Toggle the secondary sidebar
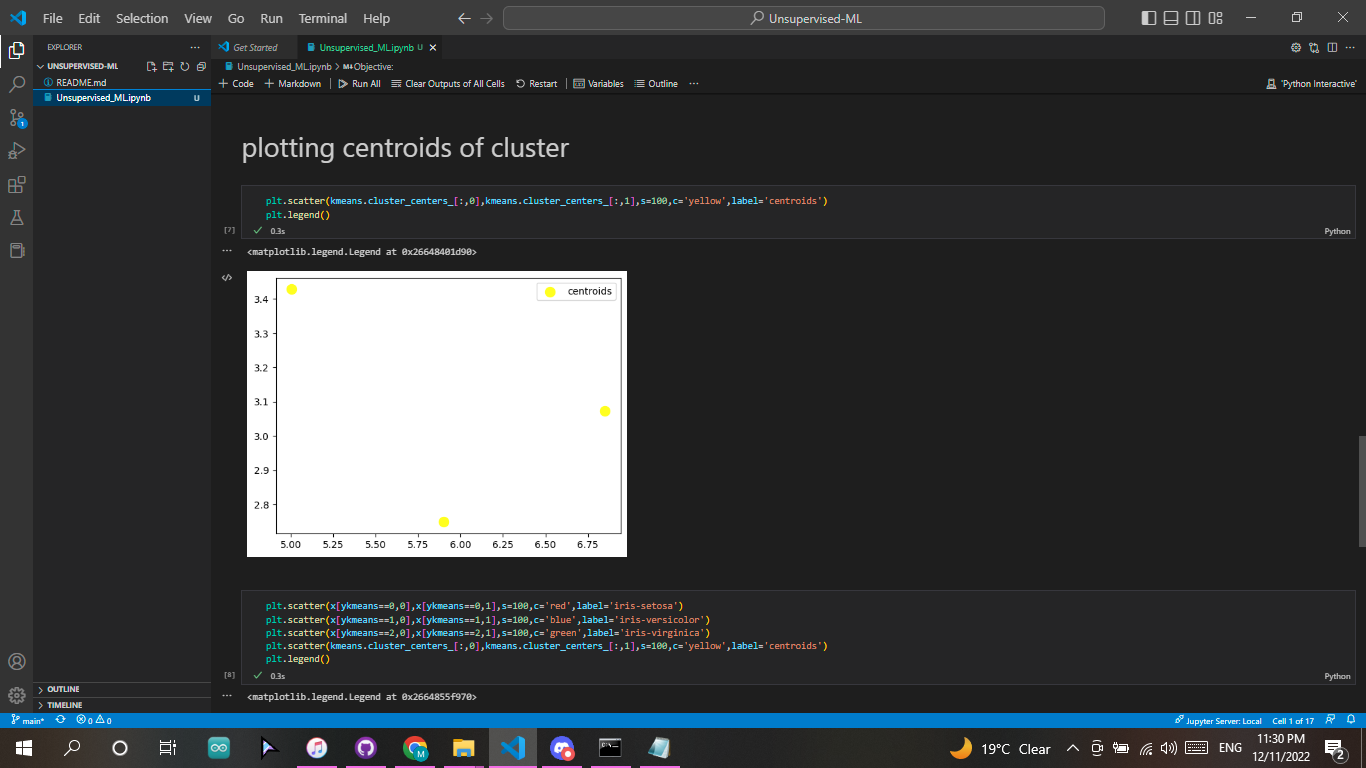 (1193, 17)
